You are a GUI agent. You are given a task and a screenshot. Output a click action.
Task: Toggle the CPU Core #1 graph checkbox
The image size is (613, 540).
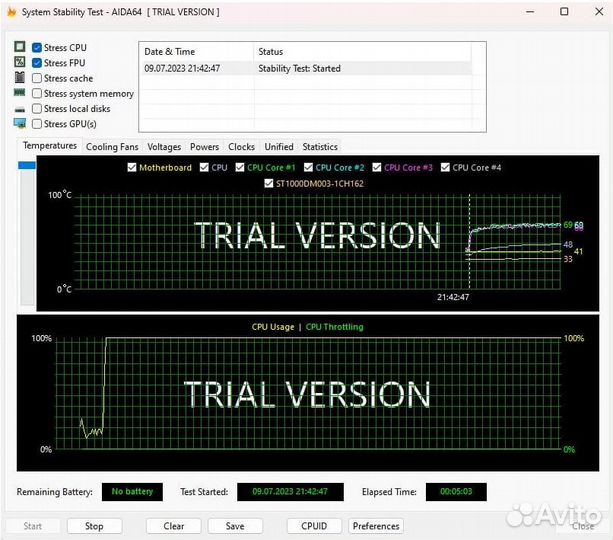240,167
